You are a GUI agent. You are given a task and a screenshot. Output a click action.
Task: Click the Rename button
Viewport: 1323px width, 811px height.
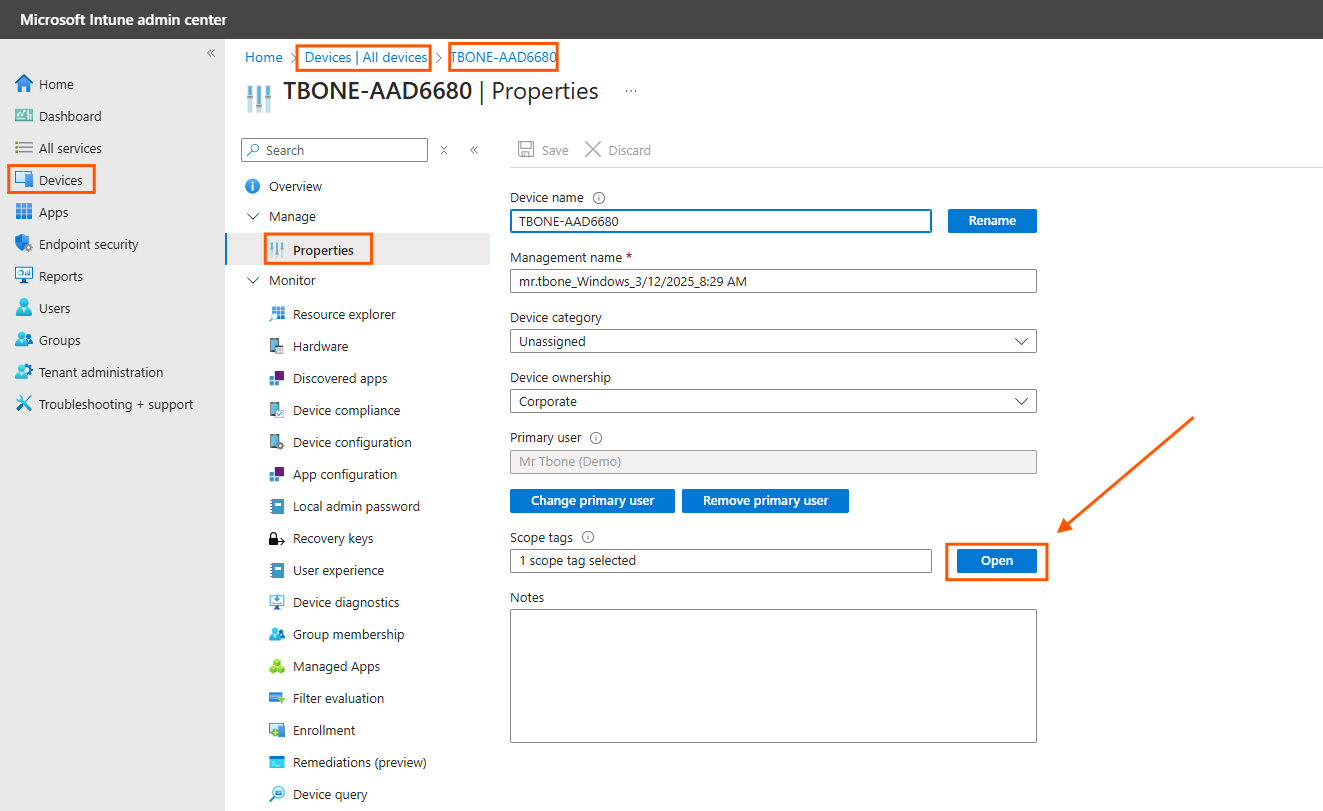991,220
